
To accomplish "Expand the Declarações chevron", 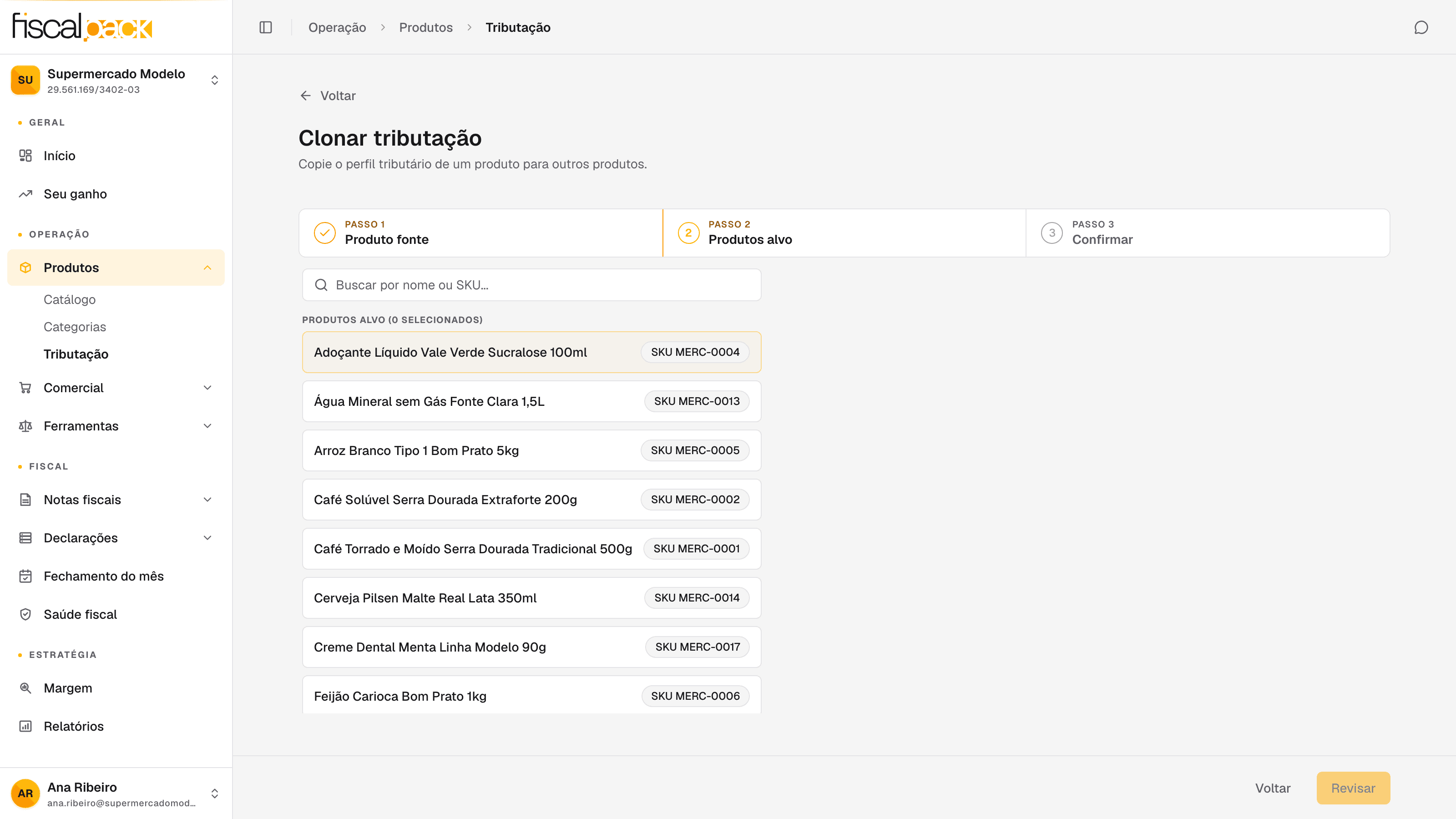I will click(x=207, y=538).
